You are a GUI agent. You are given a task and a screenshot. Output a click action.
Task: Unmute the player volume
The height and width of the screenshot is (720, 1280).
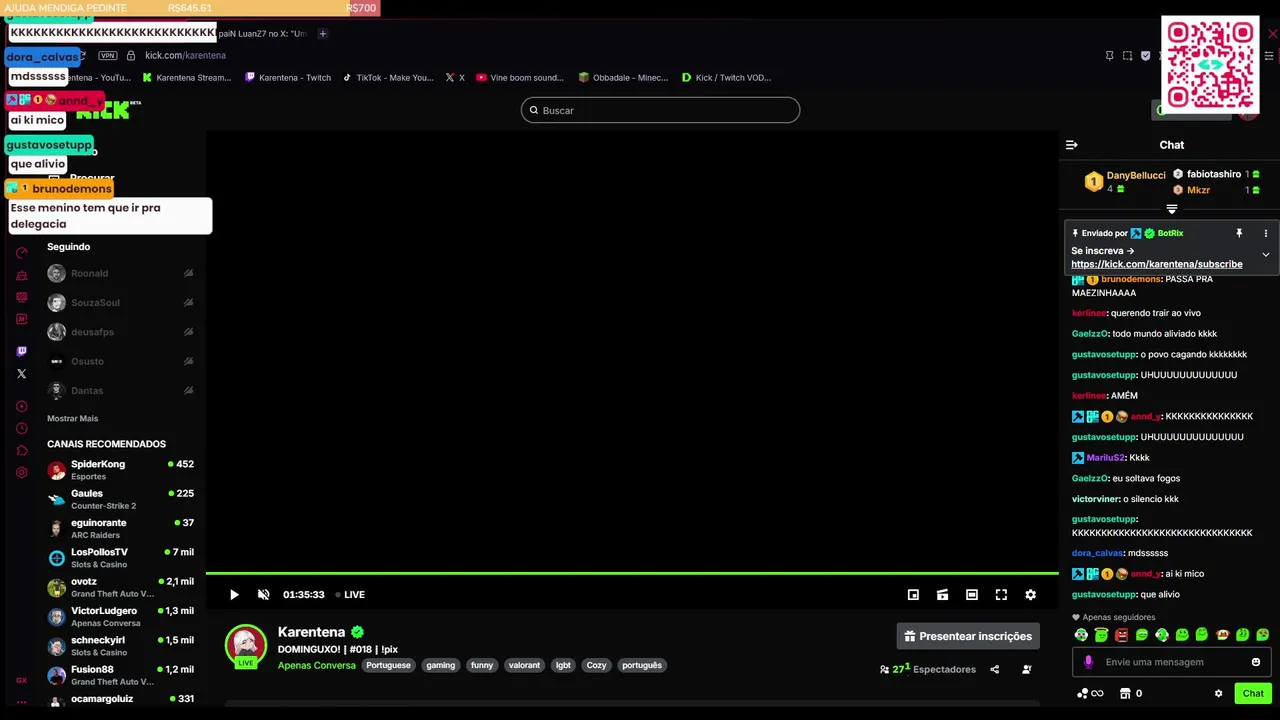pyautogui.click(x=263, y=594)
